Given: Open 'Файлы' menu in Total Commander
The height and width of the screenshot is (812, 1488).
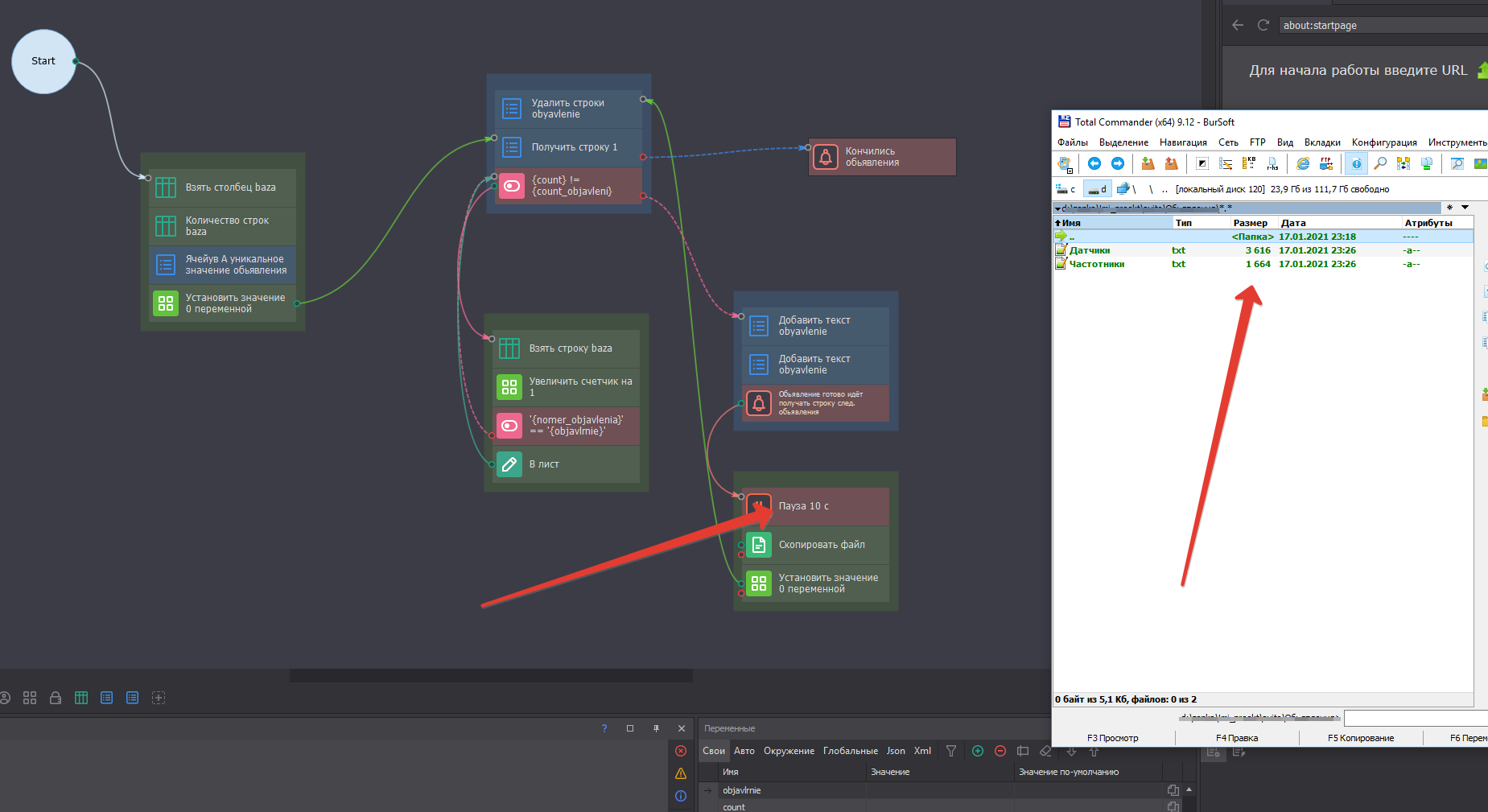Looking at the screenshot, I should click(1073, 142).
